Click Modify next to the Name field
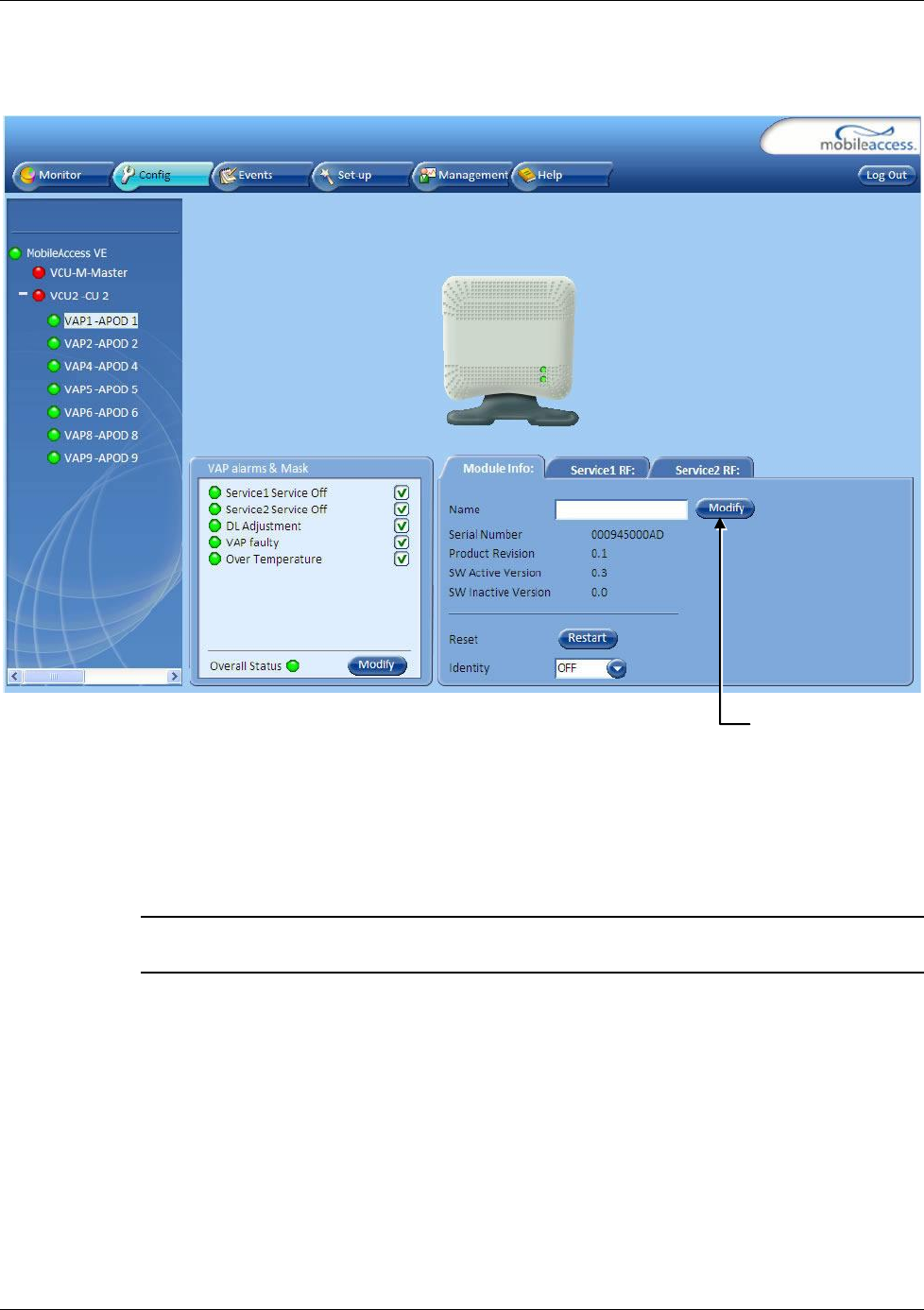The image size is (924, 1310). 726,508
